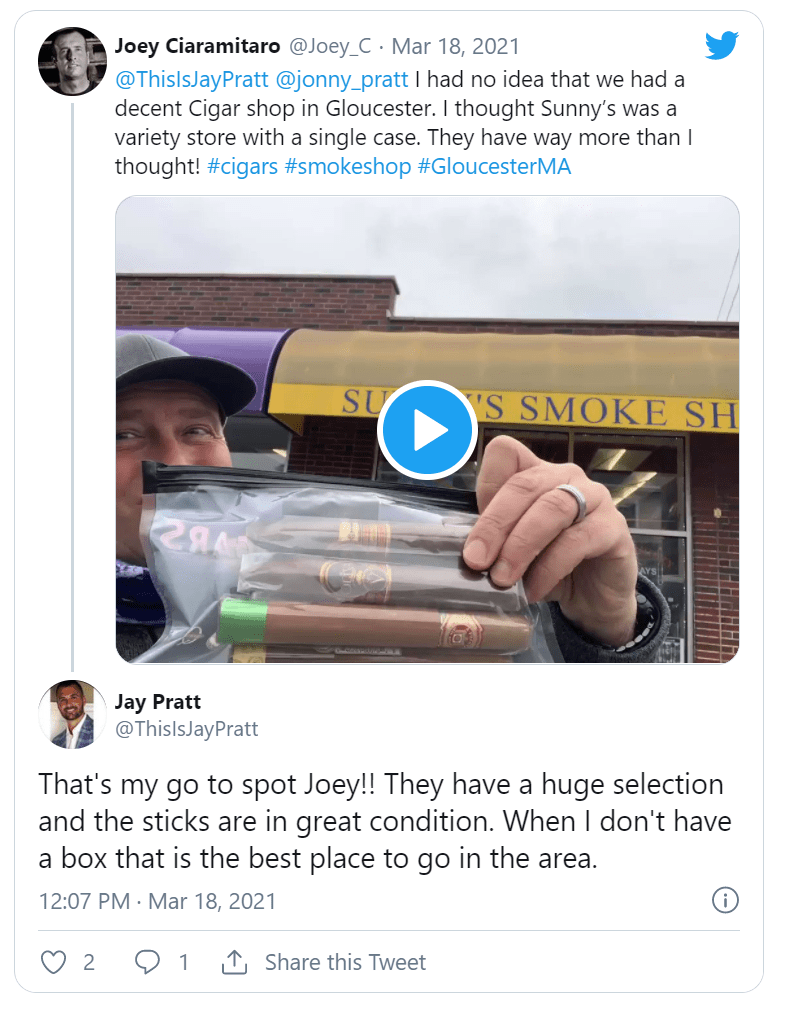Click the Mar 18, 2021 date in header
The image size is (786, 1016).
455,46
